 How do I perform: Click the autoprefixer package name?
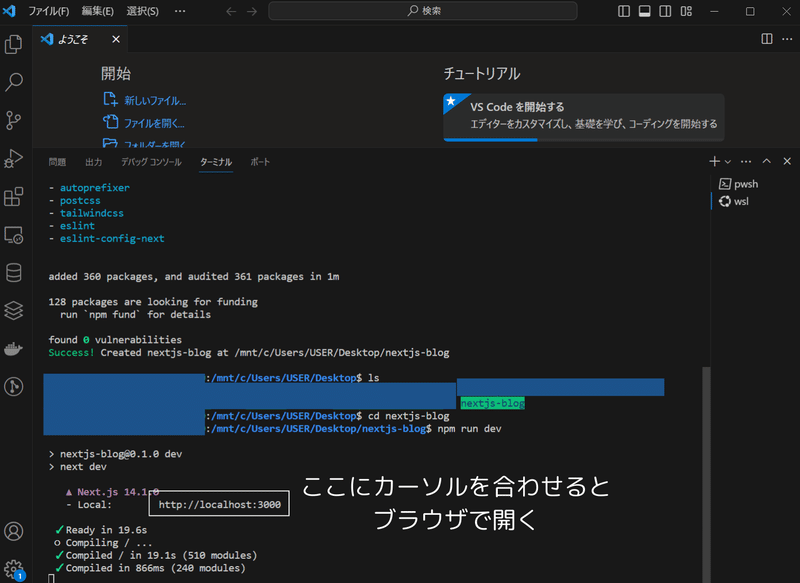94,188
